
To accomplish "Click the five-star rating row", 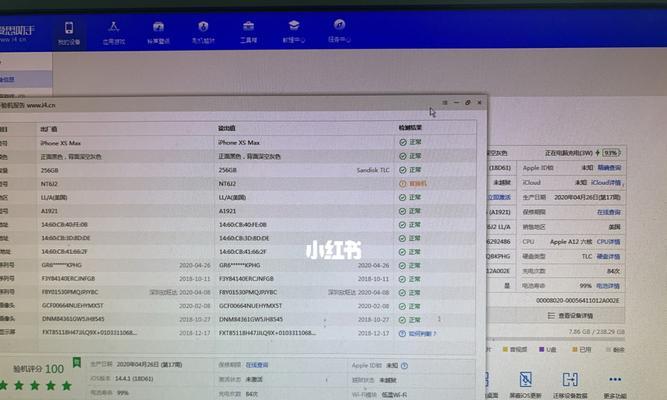I will point(36,386).
